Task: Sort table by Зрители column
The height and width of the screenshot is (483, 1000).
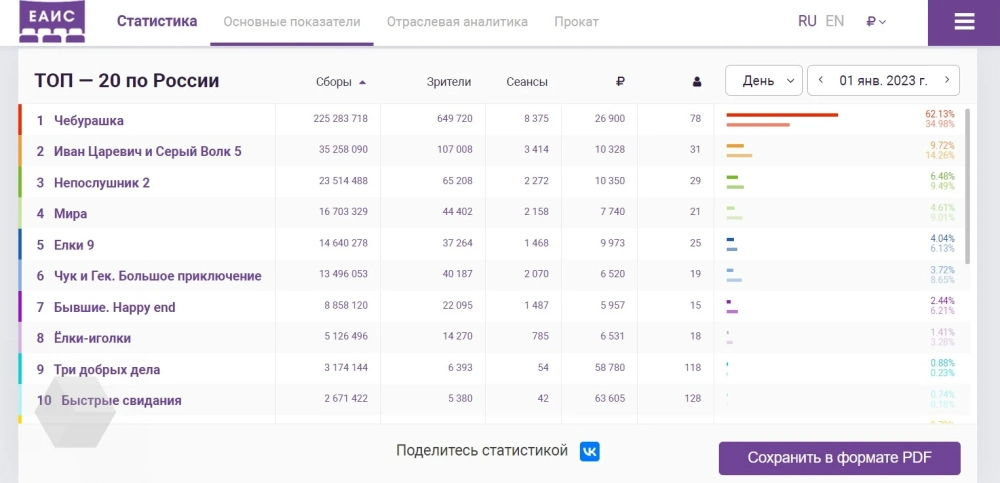Action: pos(448,82)
